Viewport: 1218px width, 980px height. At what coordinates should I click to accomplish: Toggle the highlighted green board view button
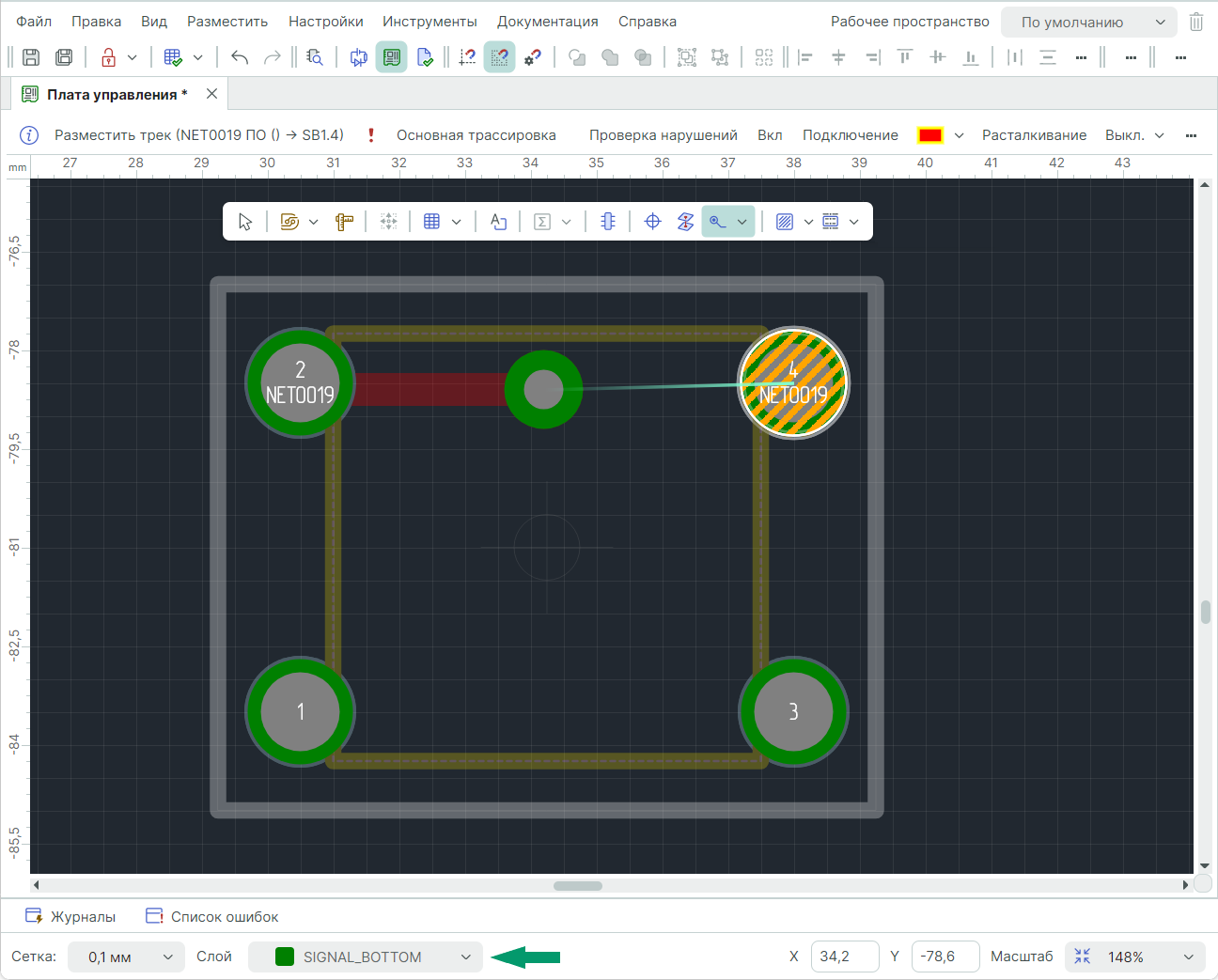pos(391,57)
